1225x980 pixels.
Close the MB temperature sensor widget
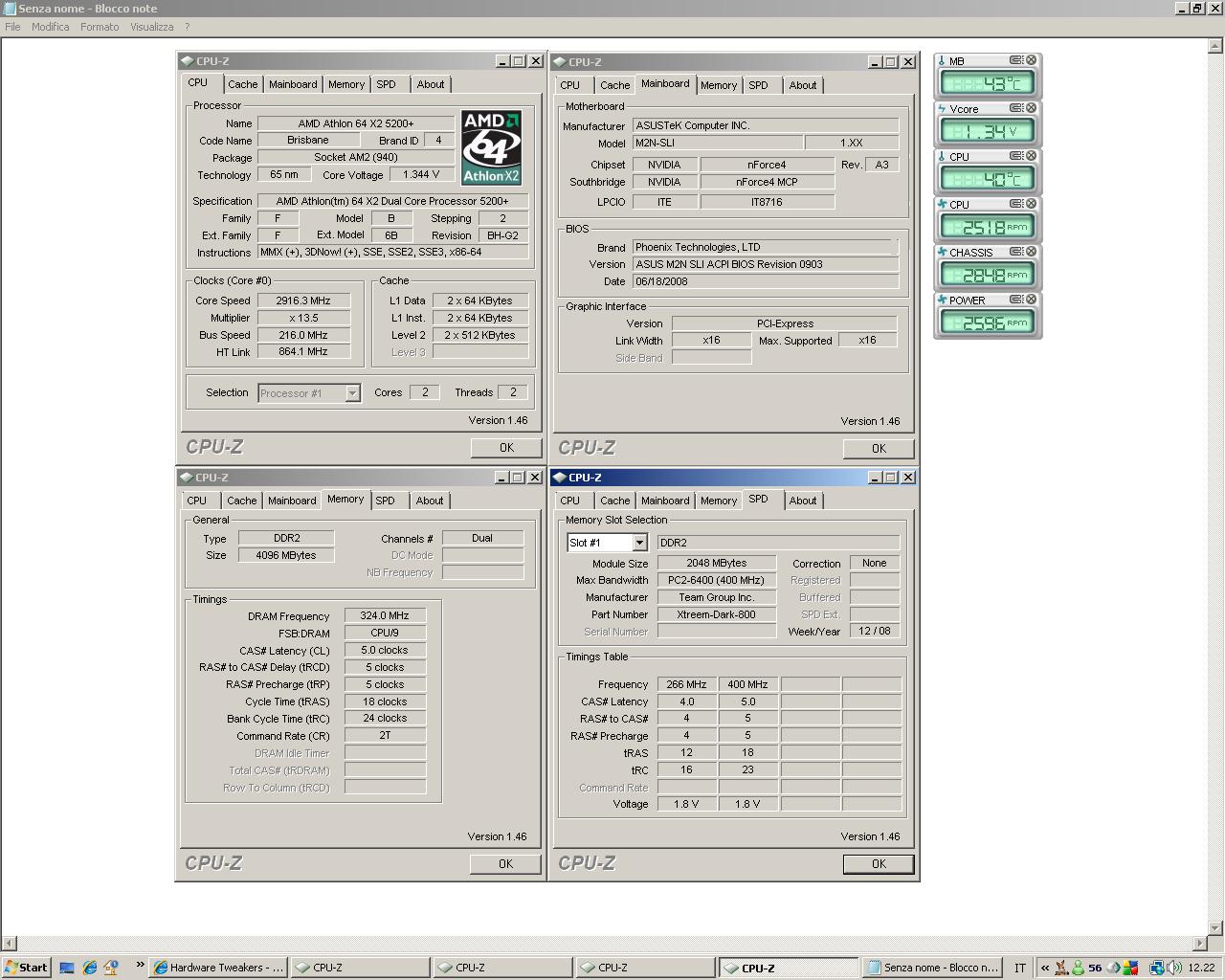click(x=1032, y=60)
